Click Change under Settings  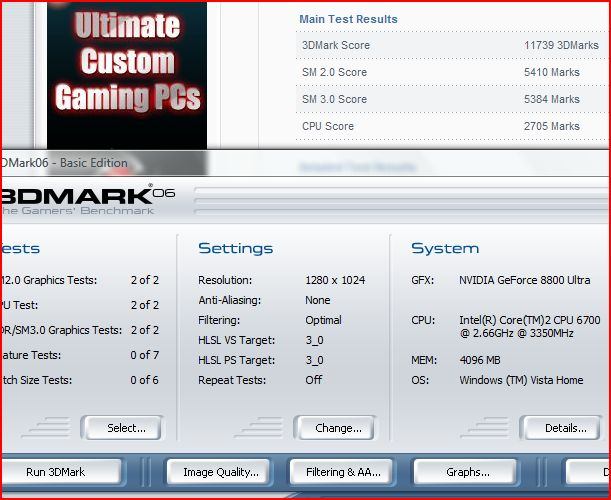[336, 428]
